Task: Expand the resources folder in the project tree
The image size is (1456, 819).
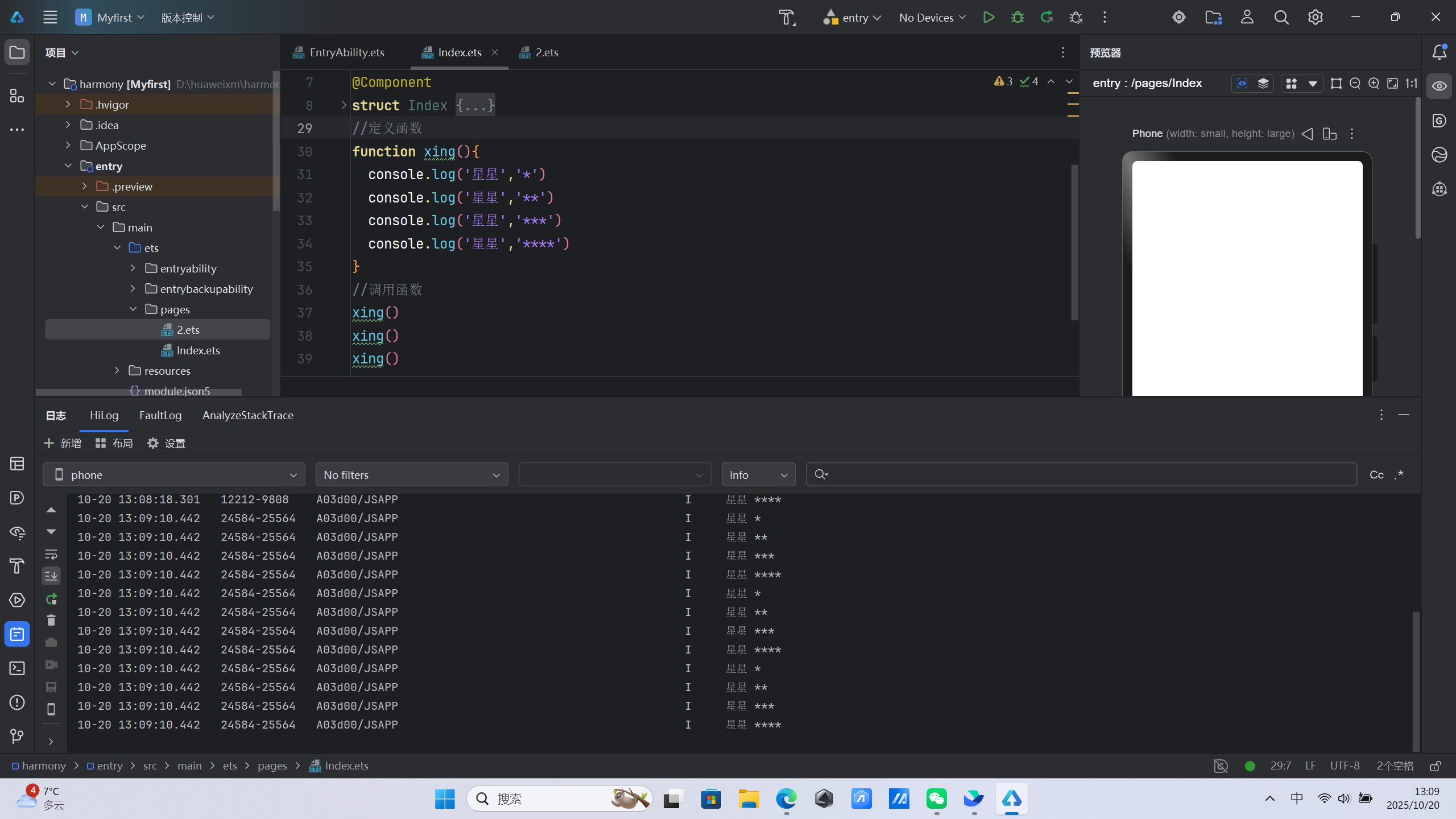Action: point(117,371)
